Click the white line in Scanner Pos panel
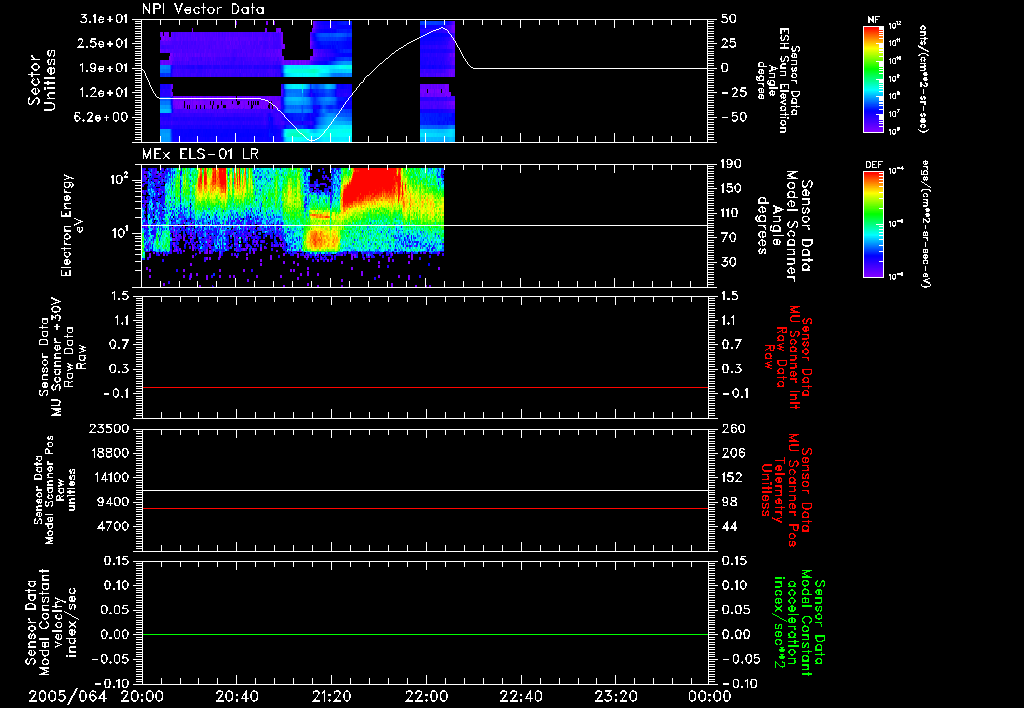 coord(425,491)
